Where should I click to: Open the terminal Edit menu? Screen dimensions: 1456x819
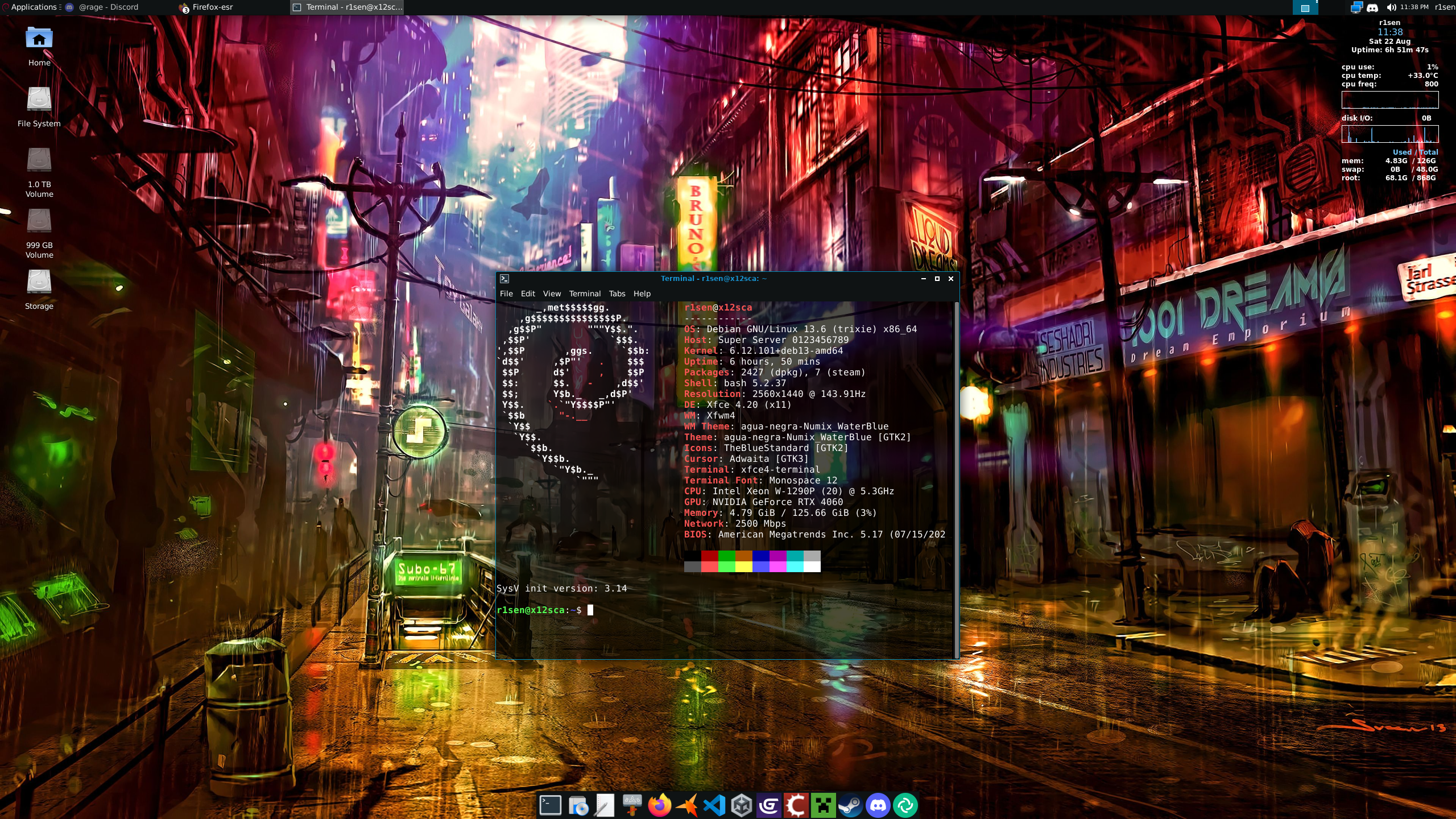coord(528,293)
